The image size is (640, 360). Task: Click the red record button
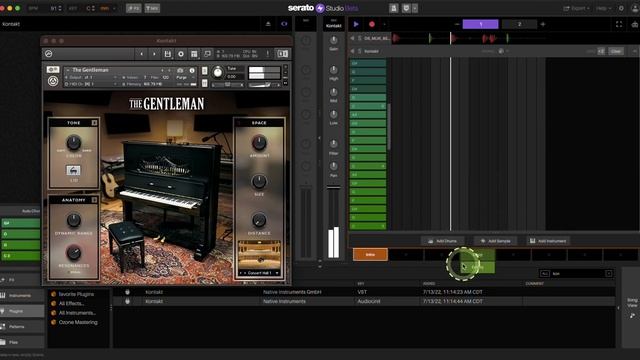click(x=372, y=24)
